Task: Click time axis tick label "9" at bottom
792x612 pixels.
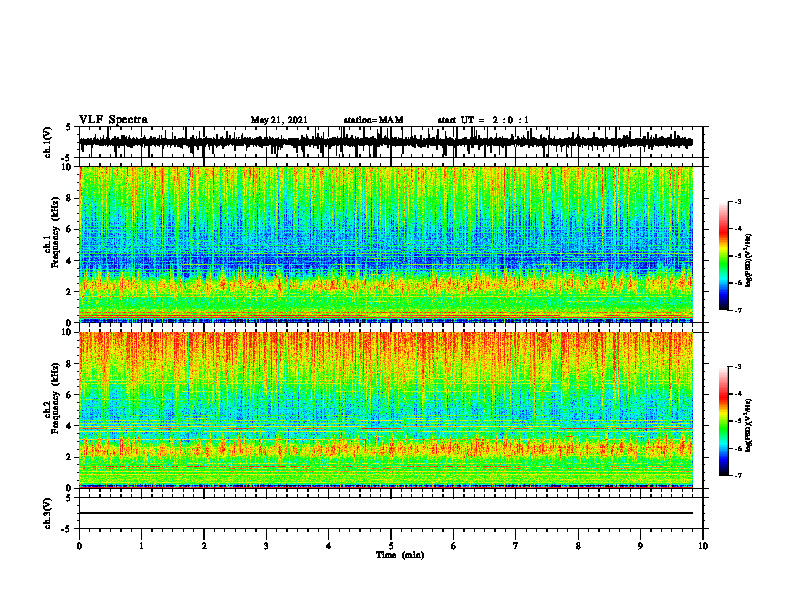Action: (640, 546)
